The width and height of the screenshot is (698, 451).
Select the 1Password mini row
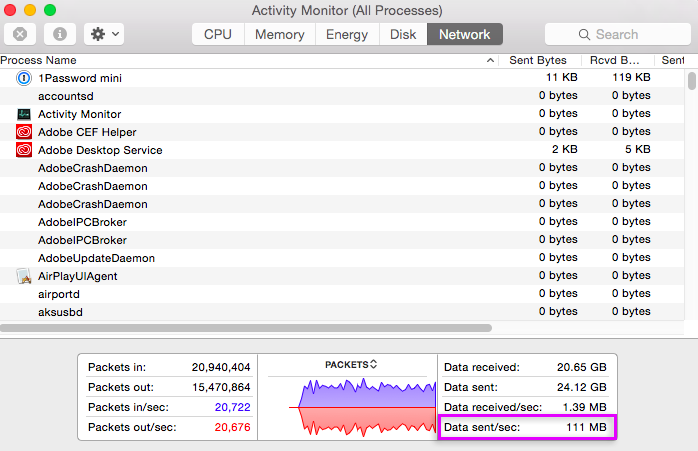point(342,78)
